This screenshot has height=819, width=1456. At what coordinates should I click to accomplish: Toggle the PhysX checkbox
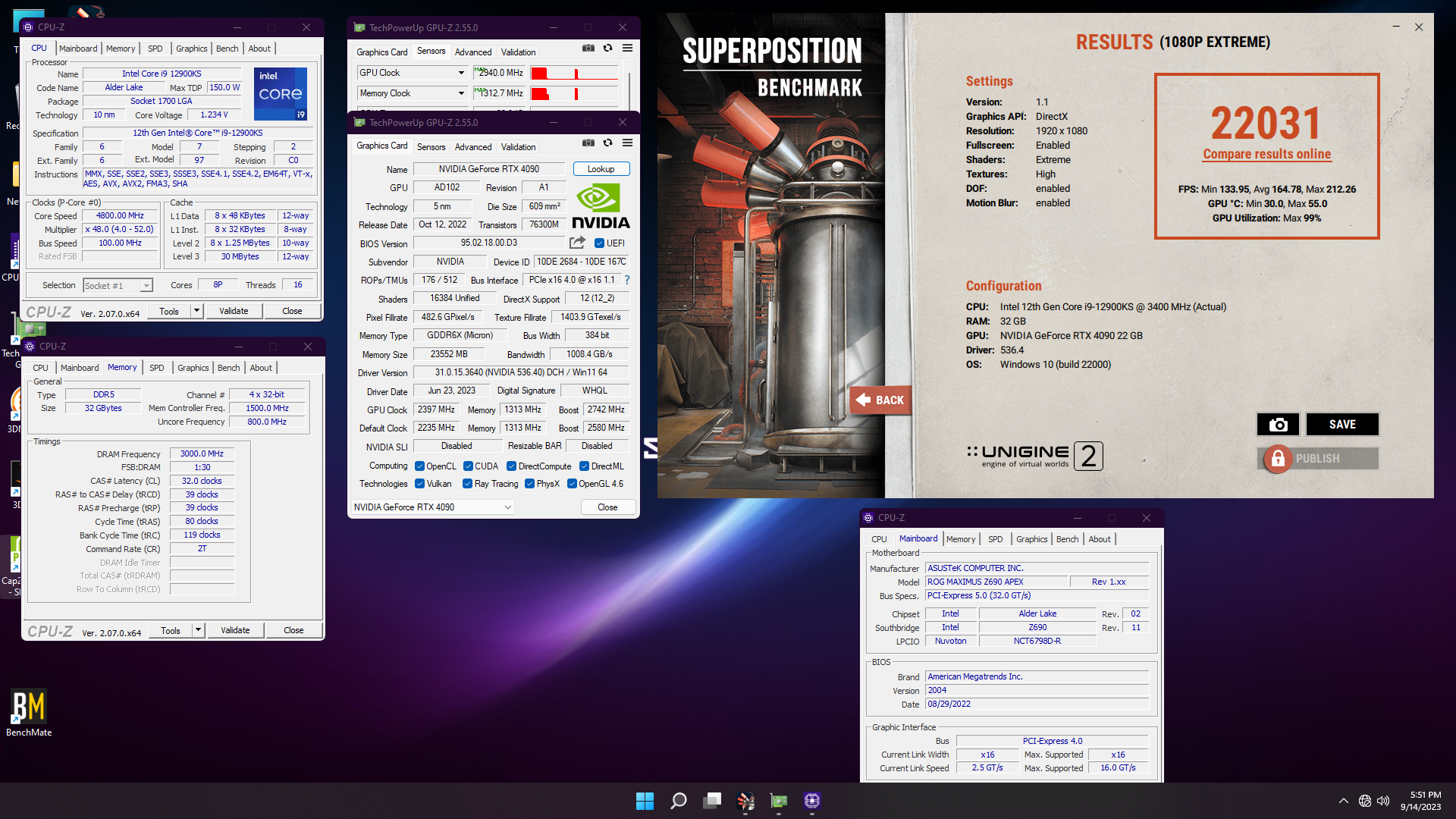click(x=529, y=484)
